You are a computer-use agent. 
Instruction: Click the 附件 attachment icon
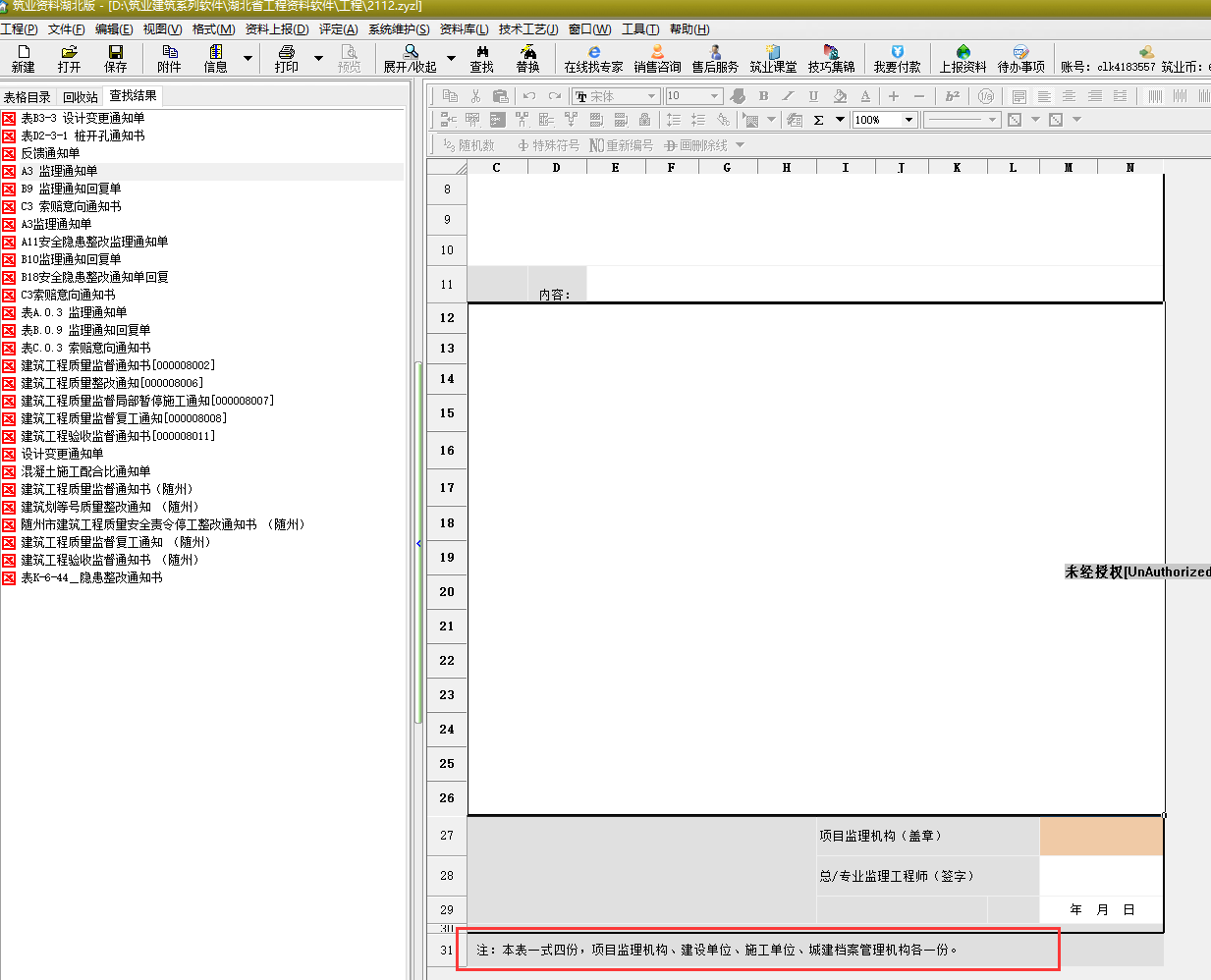tap(169, 58)
